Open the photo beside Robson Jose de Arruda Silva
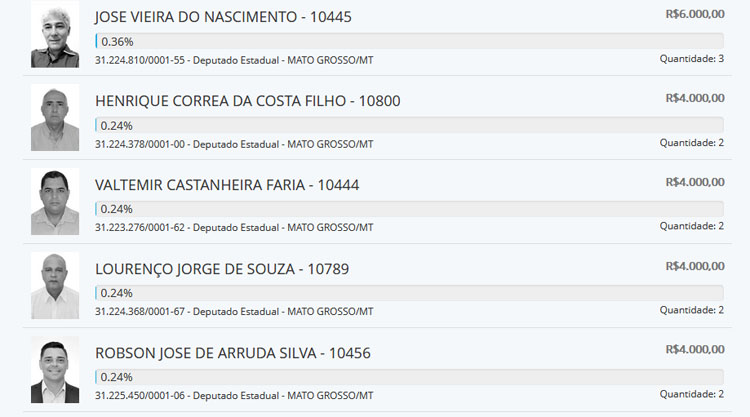The width and height of the screenshot is (750, 417). [x=55, y=370]
